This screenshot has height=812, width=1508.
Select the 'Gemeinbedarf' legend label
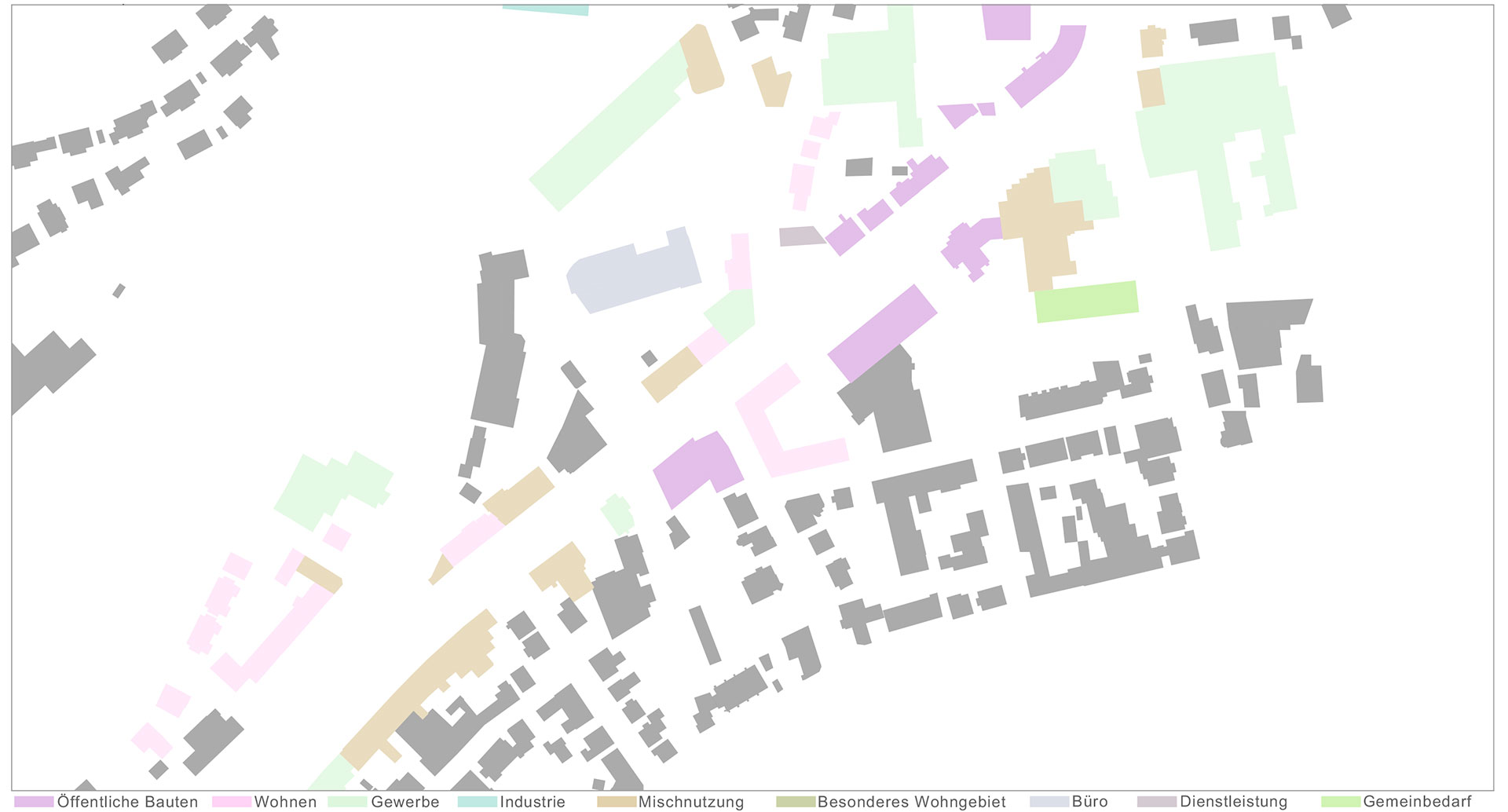point(1418,802)
